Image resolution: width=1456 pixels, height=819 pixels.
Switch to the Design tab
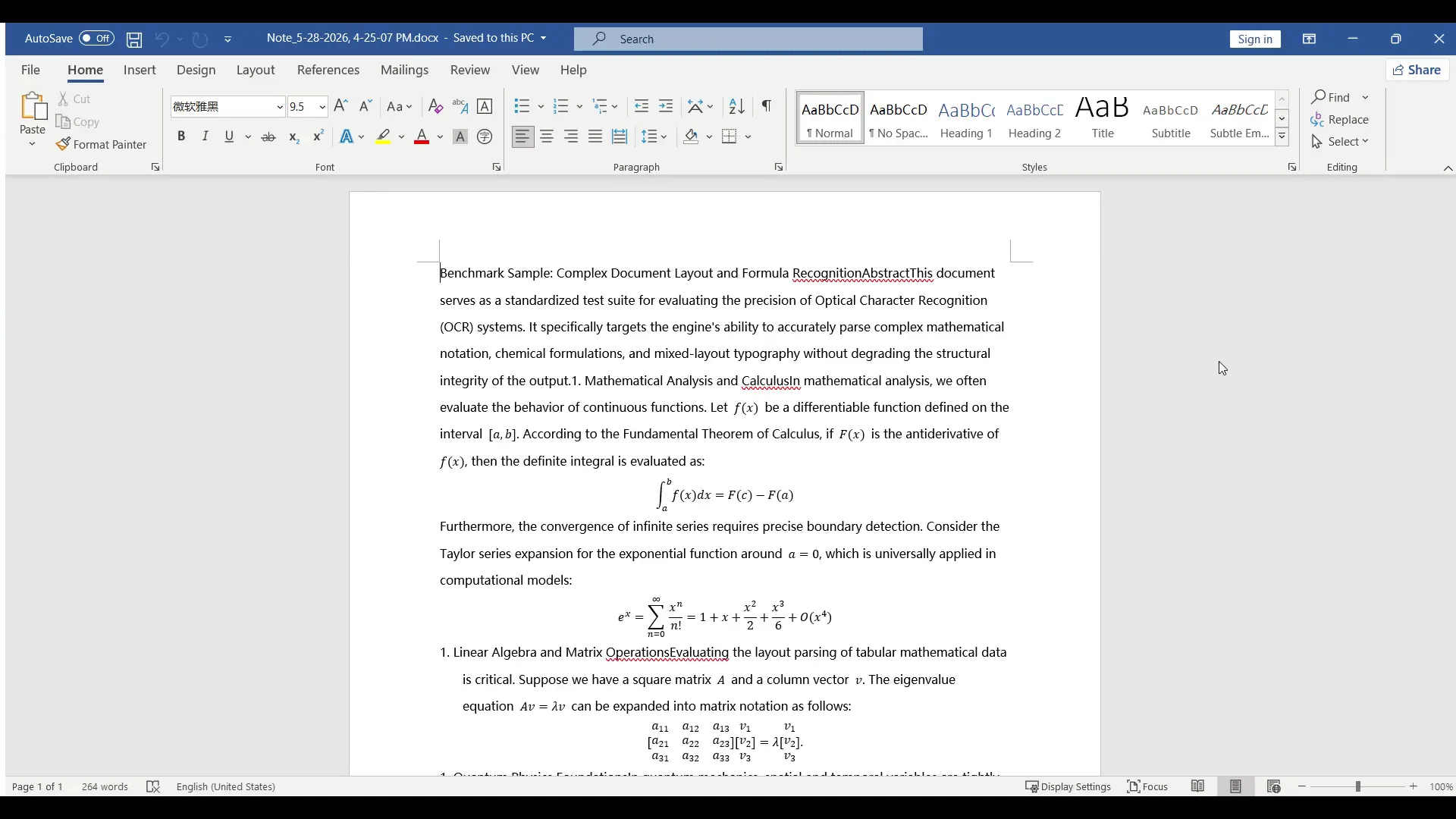(196, 70)
